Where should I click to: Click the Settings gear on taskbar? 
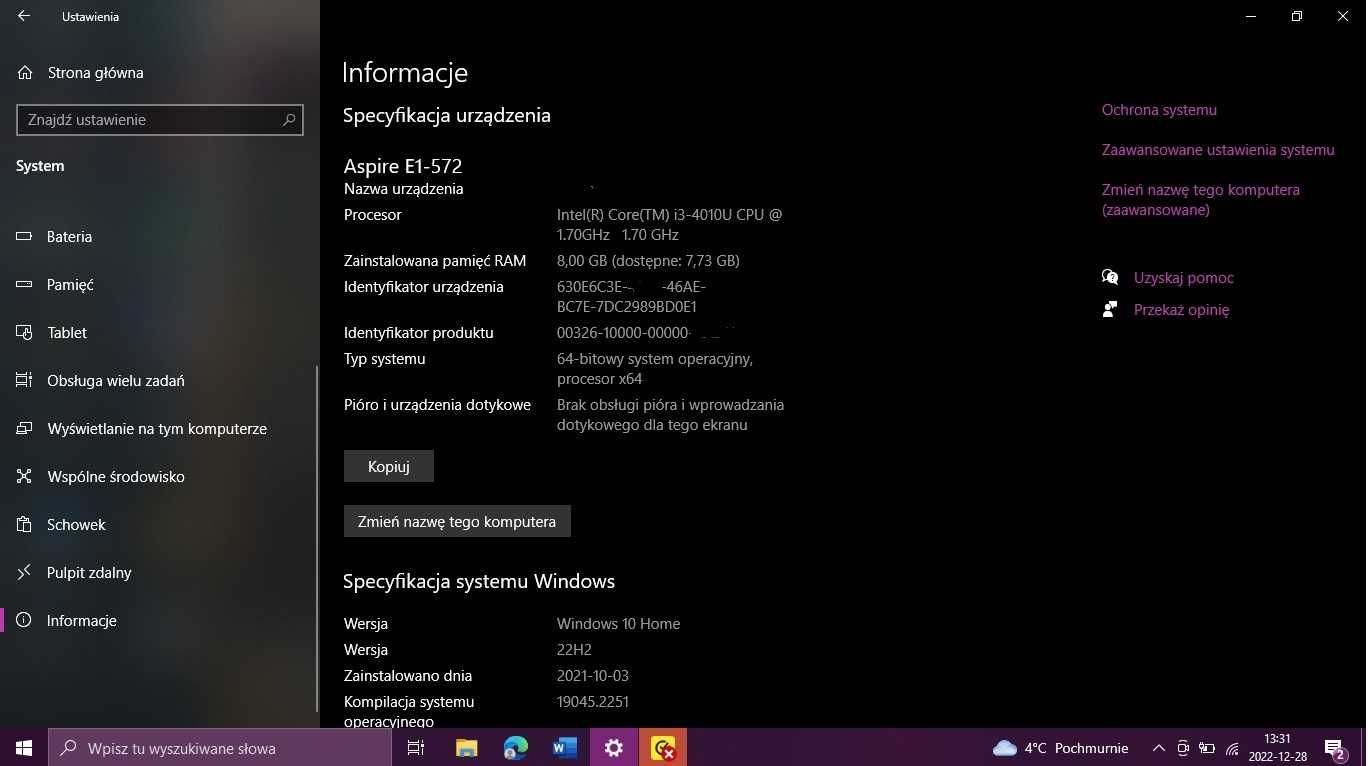point(614,747)
